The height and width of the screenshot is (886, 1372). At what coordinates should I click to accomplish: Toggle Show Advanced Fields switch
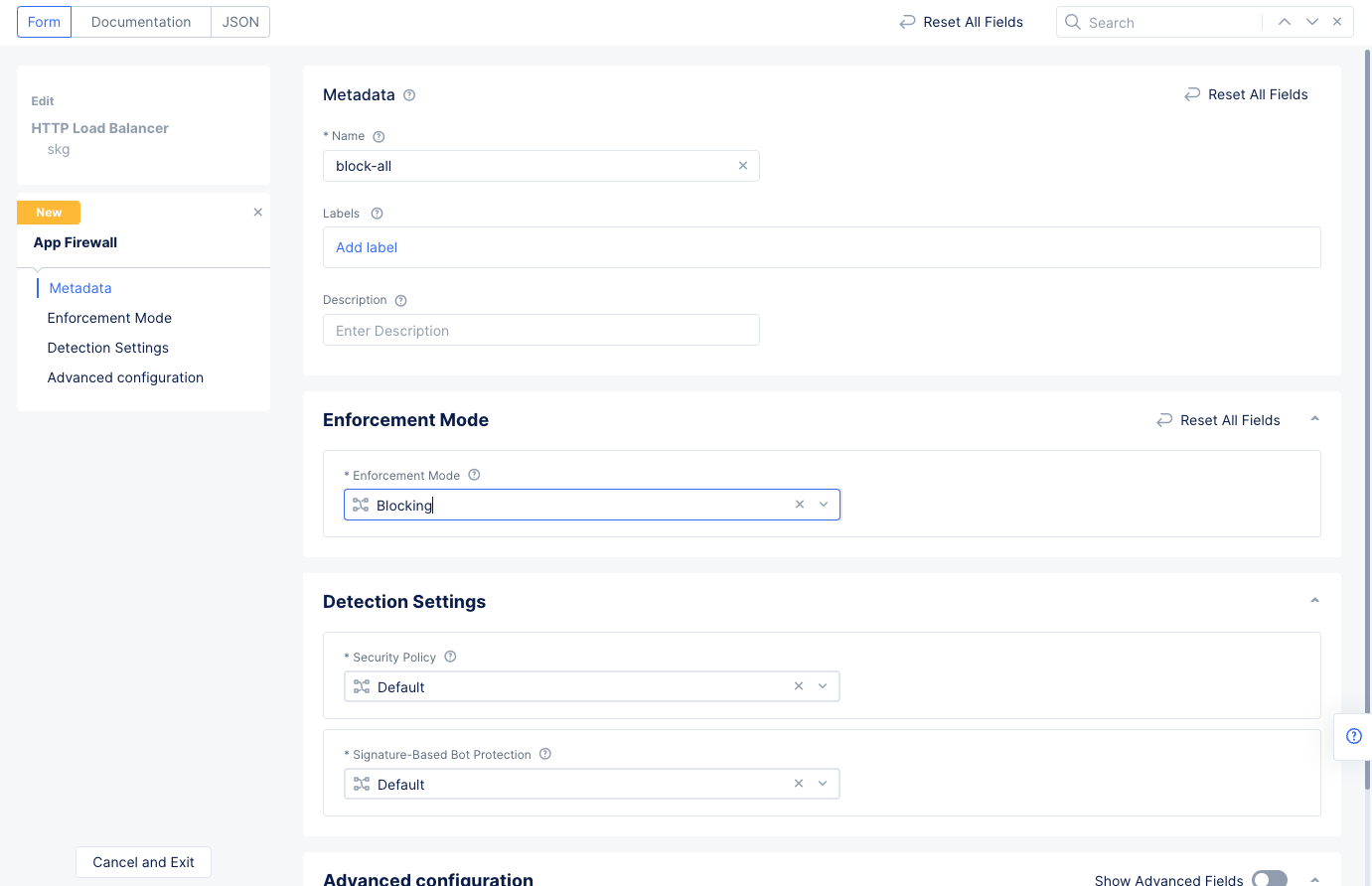click(1269, 879)
